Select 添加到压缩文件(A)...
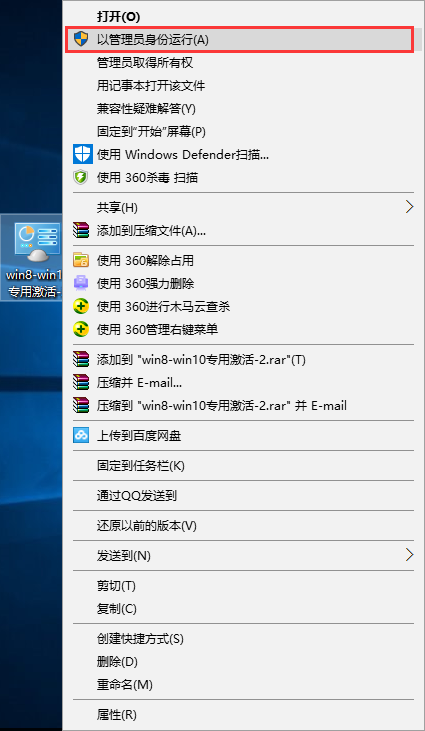Viewport: 425px width, 731px height. tap(151, 230)
